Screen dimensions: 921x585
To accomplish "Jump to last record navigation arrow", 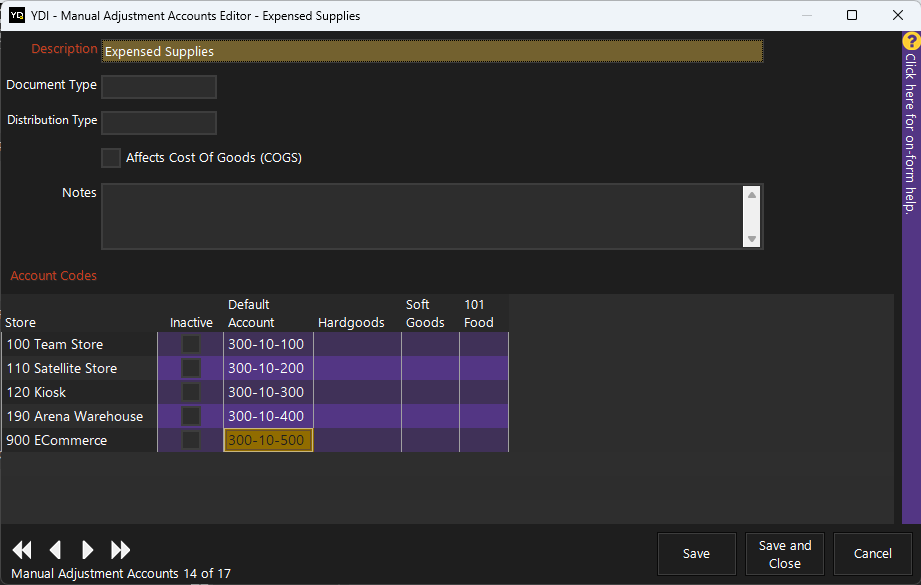I will (121, 550).
